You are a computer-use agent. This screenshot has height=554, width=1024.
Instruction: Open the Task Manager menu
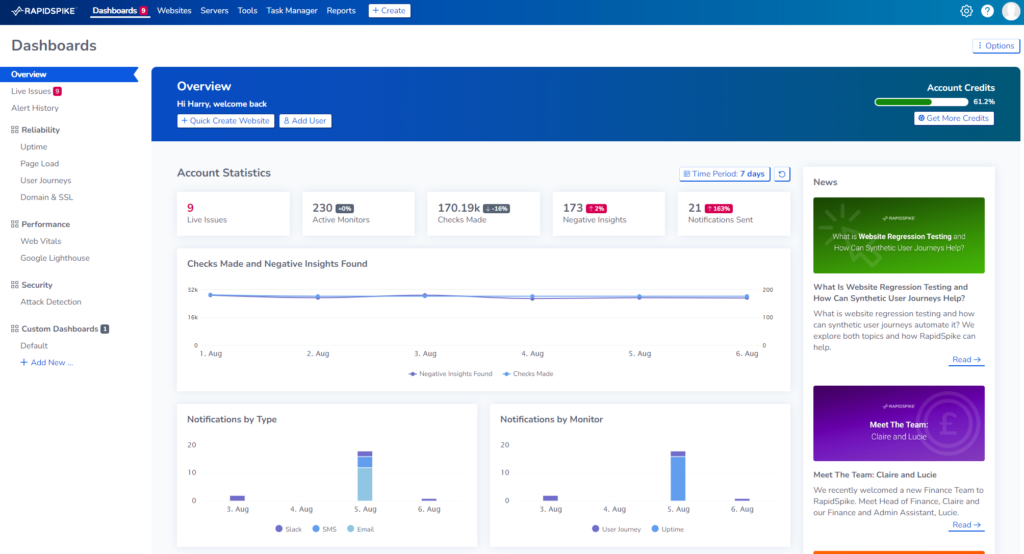(291, 10)
